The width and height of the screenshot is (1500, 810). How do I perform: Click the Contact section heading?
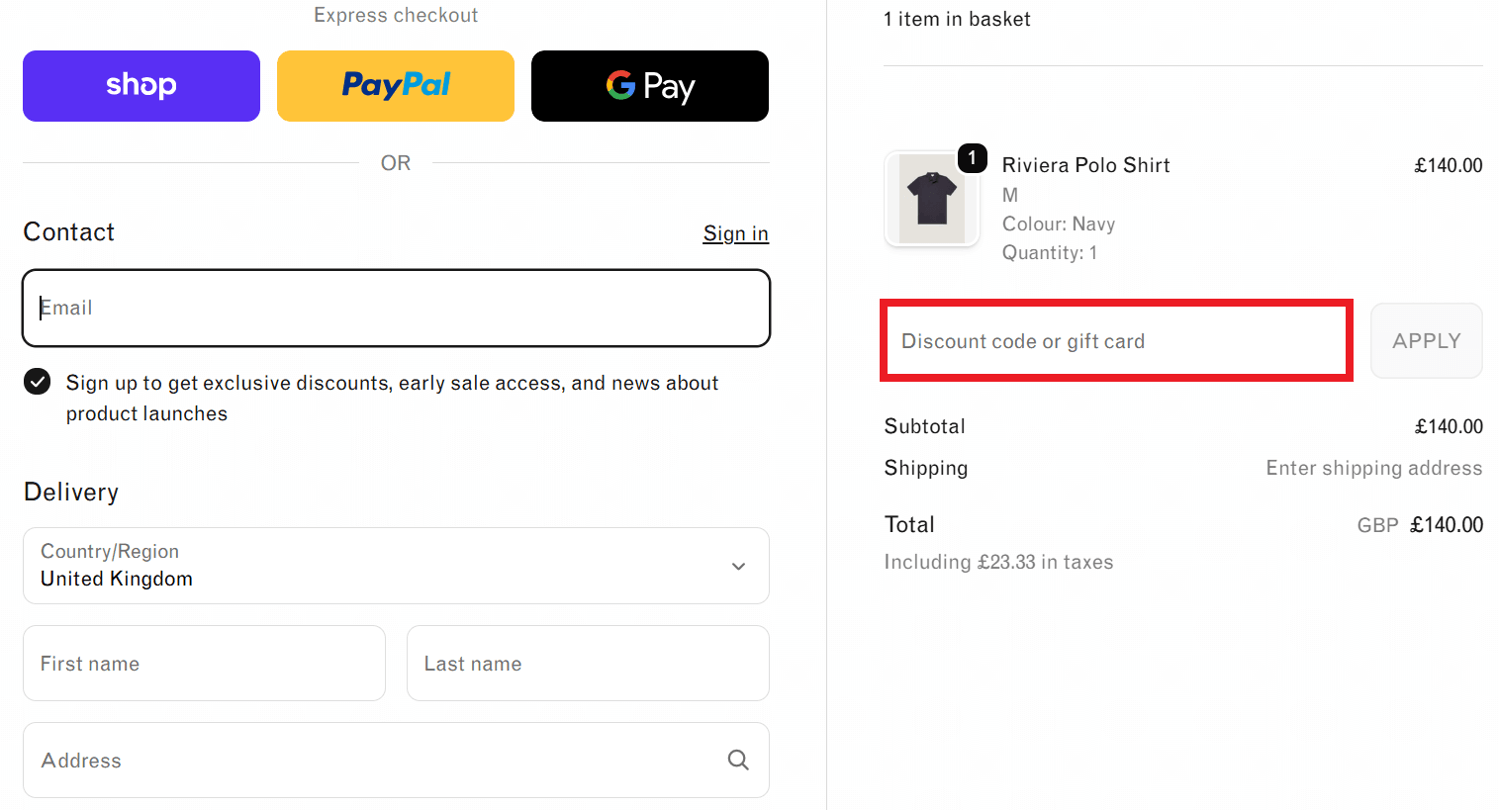pyautogui.click(x=68, y=232)
